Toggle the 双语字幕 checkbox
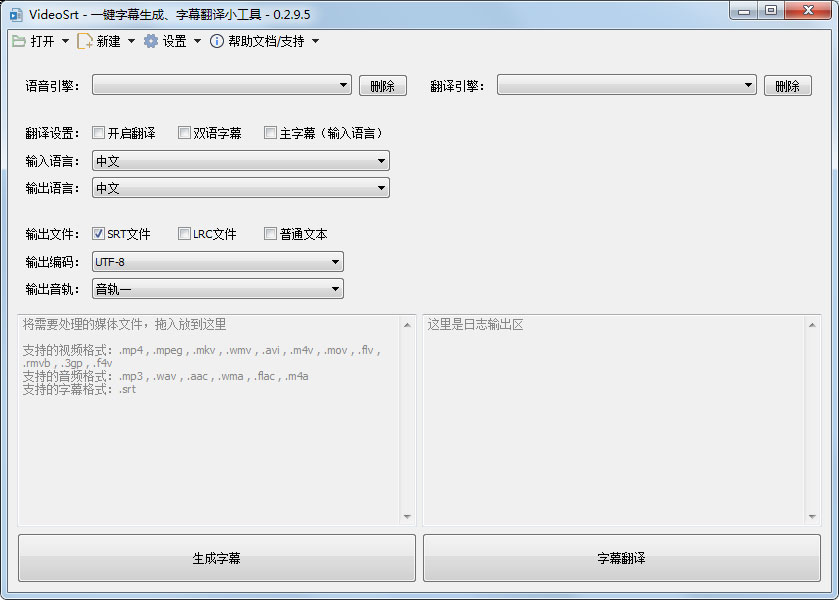839x600 pixels. pyautogui.click(x=184, y=133)
